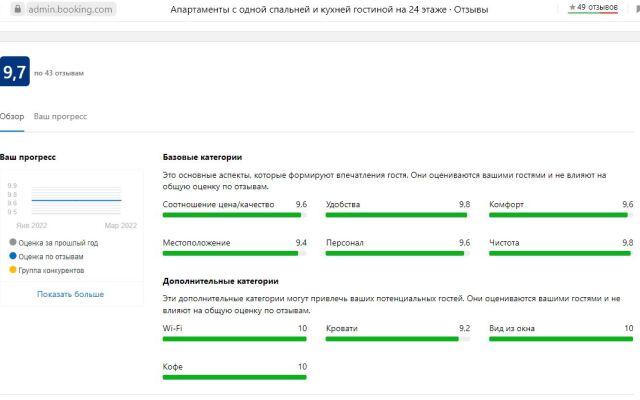Open the Ваш прогресс tab
Image resolution: width=640 pixels, height=400 pixels.
tap(60, 116)
